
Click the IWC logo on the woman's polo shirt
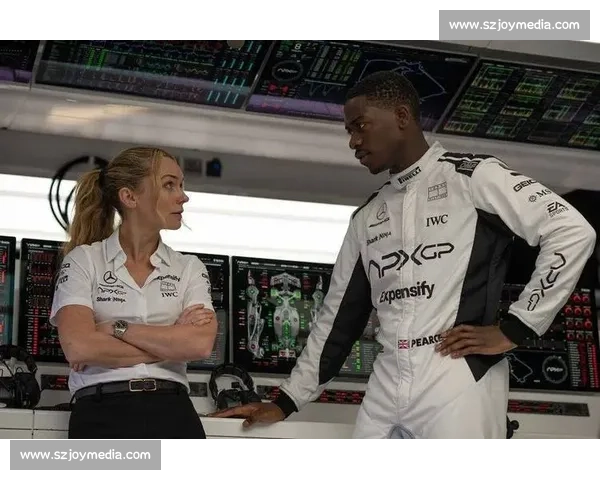(x=169, y=294)
